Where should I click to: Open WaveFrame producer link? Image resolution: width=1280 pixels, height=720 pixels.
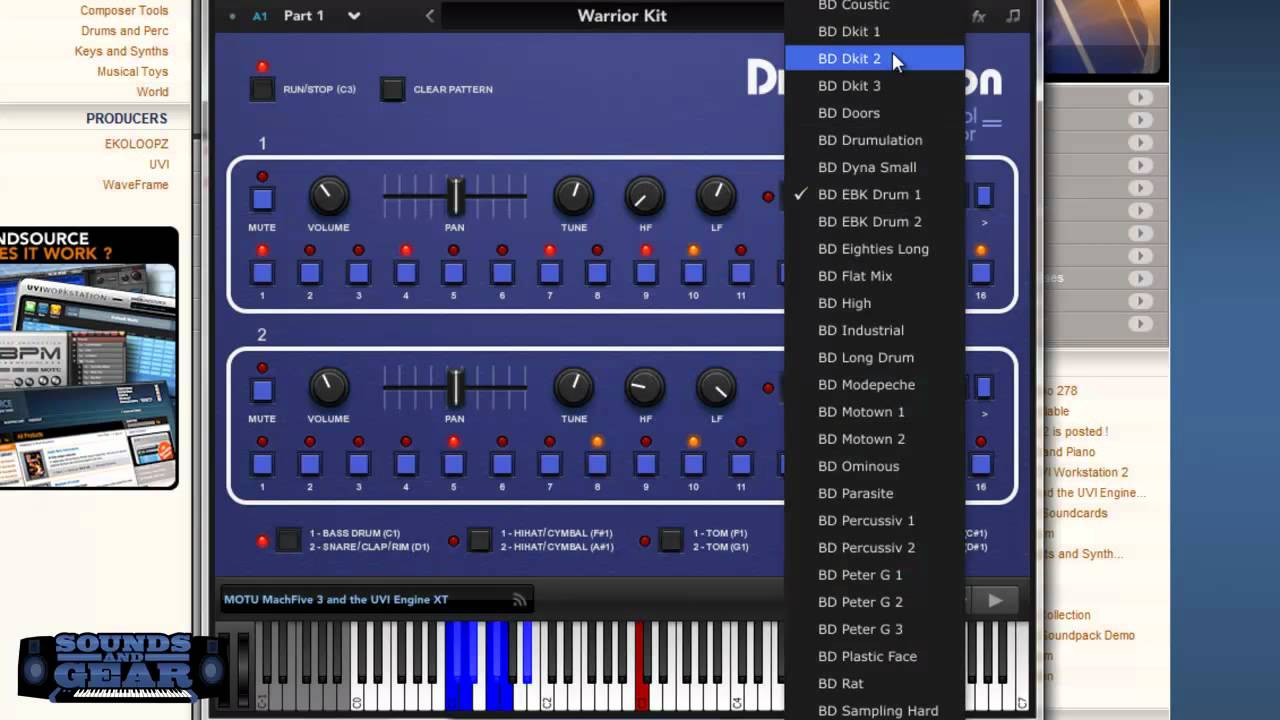point(135,185)
